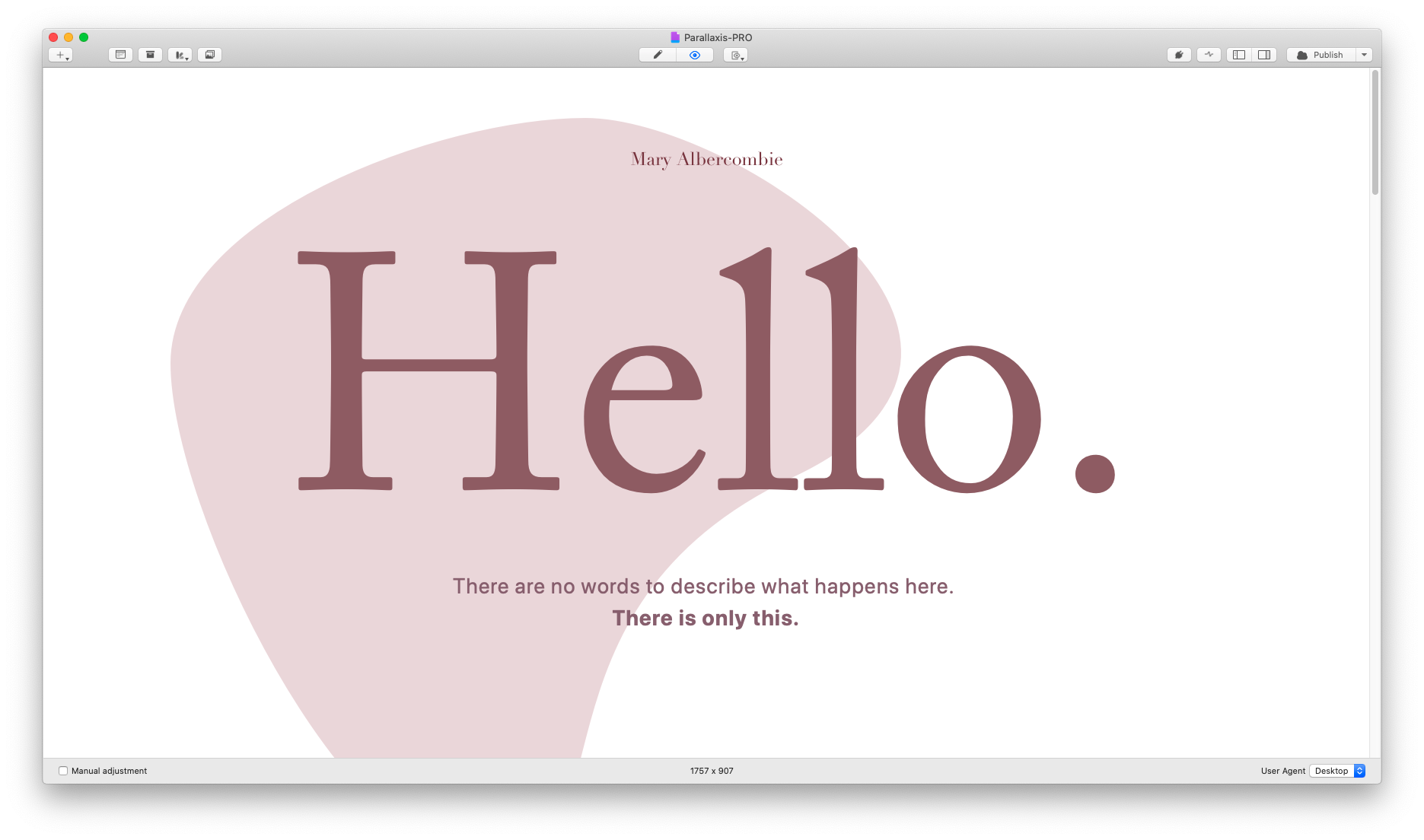Toggle the right sidebar panel
This screenshot has width=1424, height=840.
tap(1264, 55)
